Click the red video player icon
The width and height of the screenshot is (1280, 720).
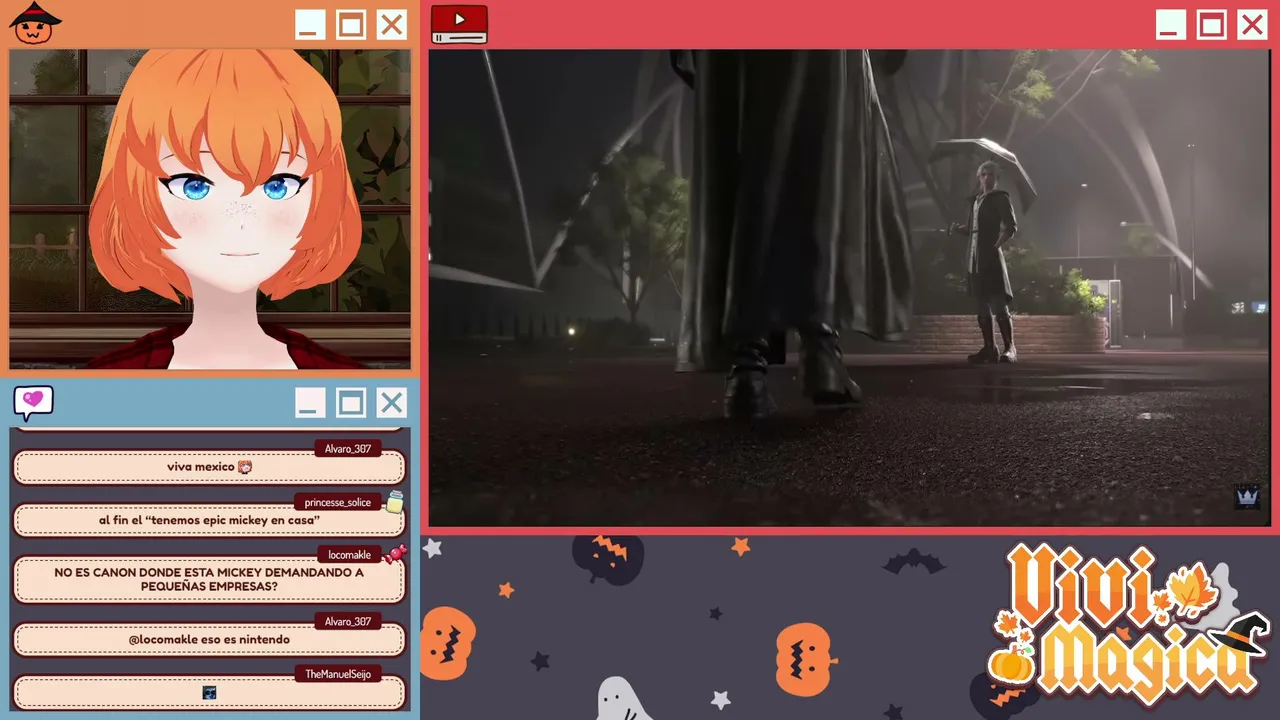[x=460, y=25]
